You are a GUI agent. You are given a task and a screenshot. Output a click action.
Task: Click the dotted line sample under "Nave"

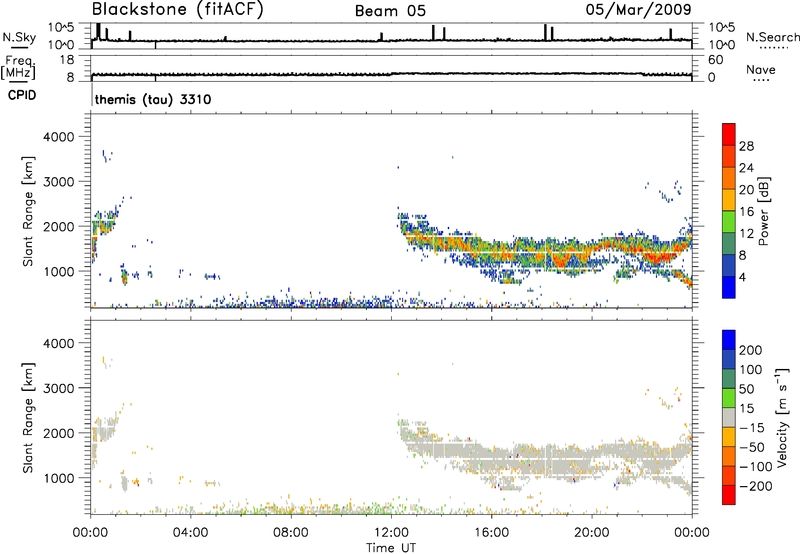(761, 80)
